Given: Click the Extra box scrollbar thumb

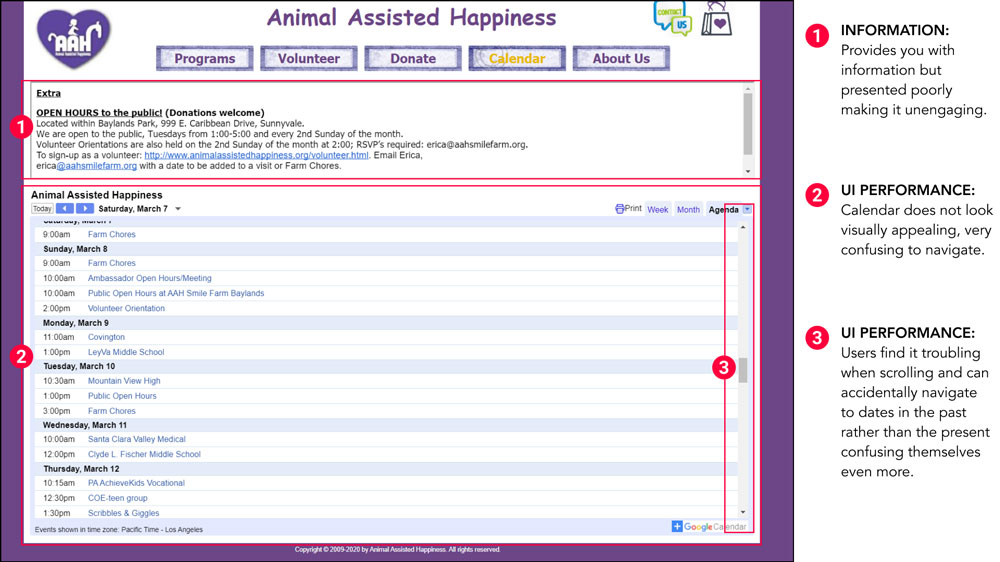Looking at the screenshot, I should tap(748, 124).
